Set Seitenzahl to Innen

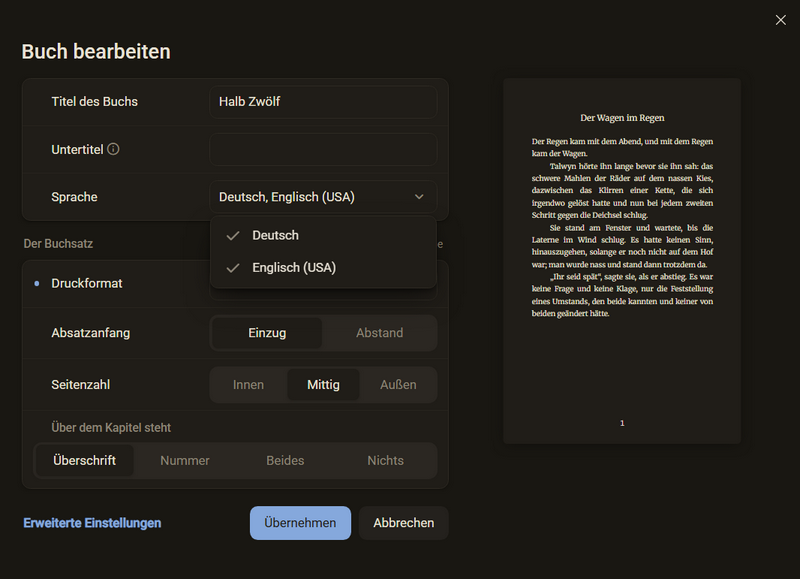(248, 385)
